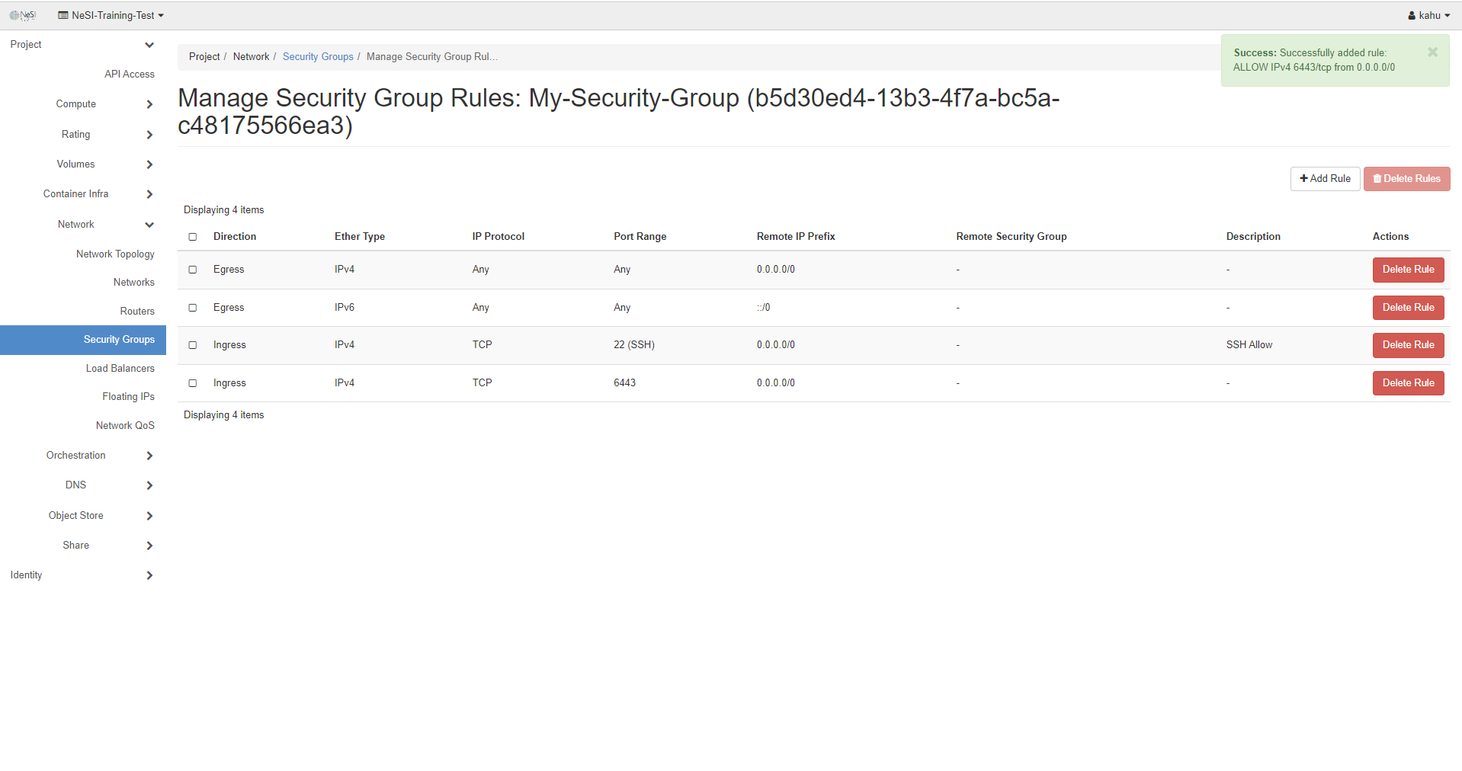This screenshot has width=1462, height=771.
Task: Click the NeSI logo icon
Action: coord(22,15)
